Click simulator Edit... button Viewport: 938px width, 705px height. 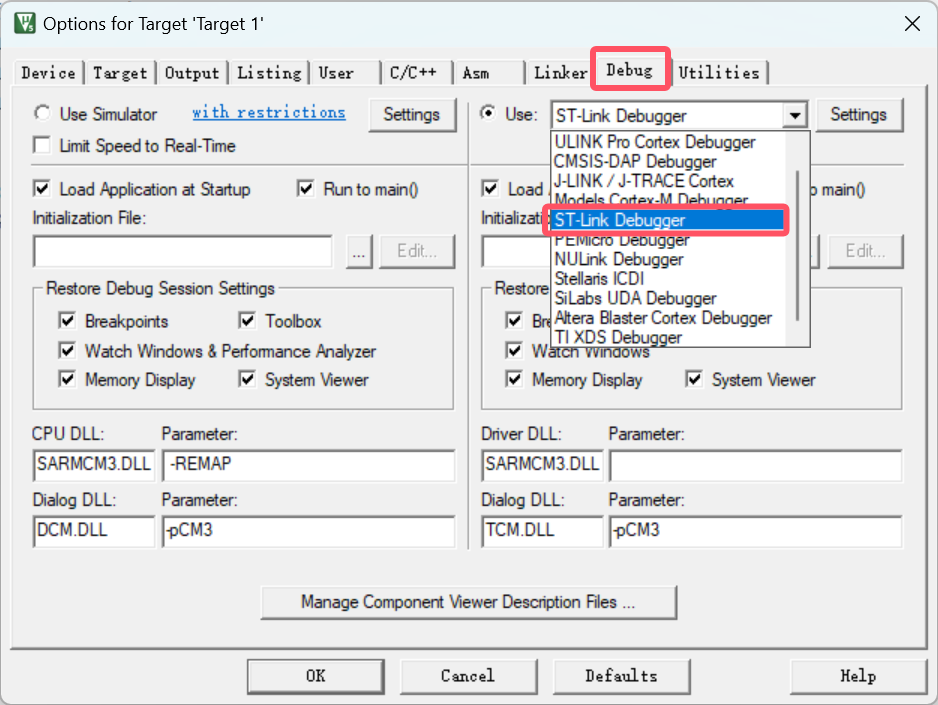pyautogui.click(x=417, y=251)
